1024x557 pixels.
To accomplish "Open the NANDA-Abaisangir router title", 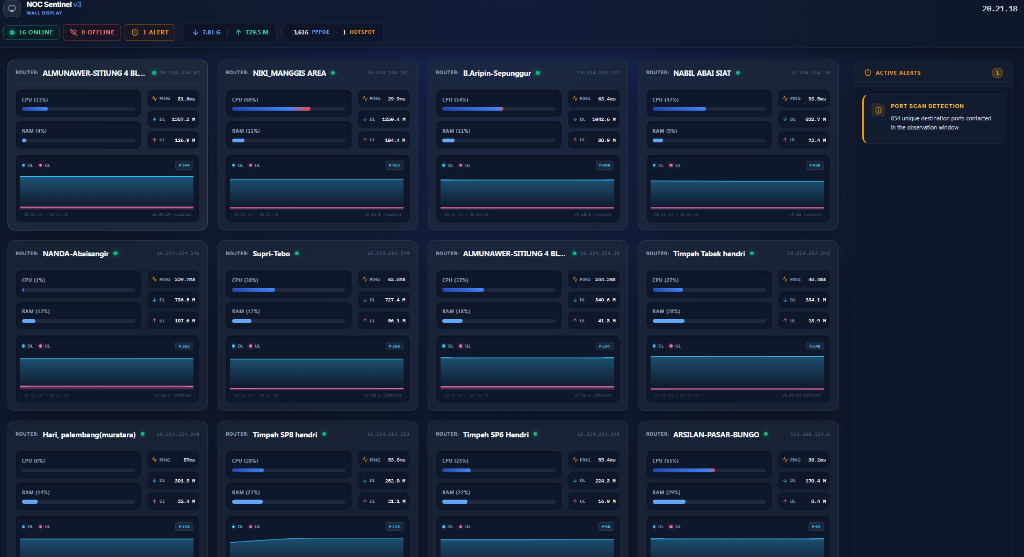I will tap(76, 253).
